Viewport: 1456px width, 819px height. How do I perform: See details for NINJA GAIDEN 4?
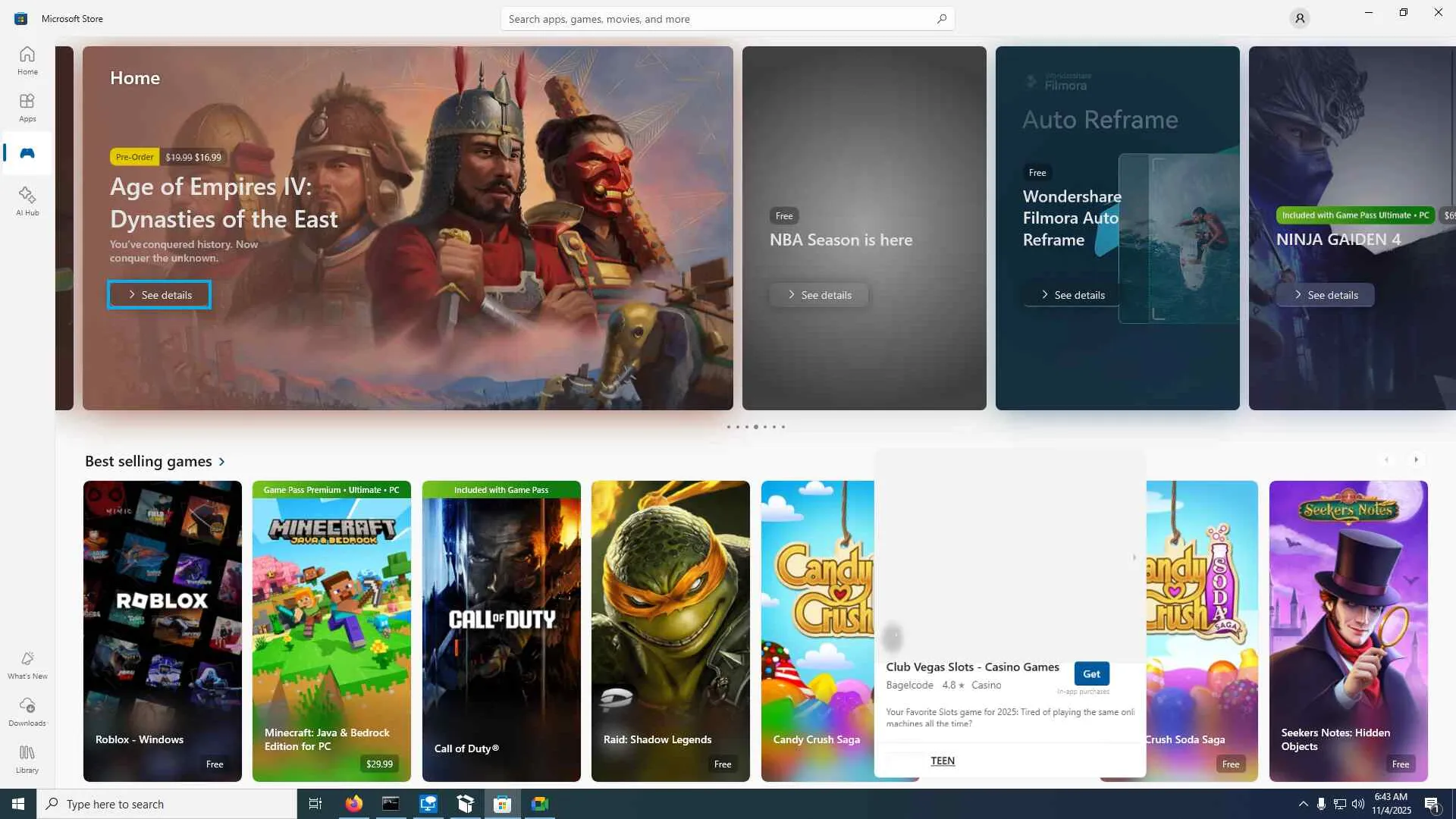(x=1325, y=295)
